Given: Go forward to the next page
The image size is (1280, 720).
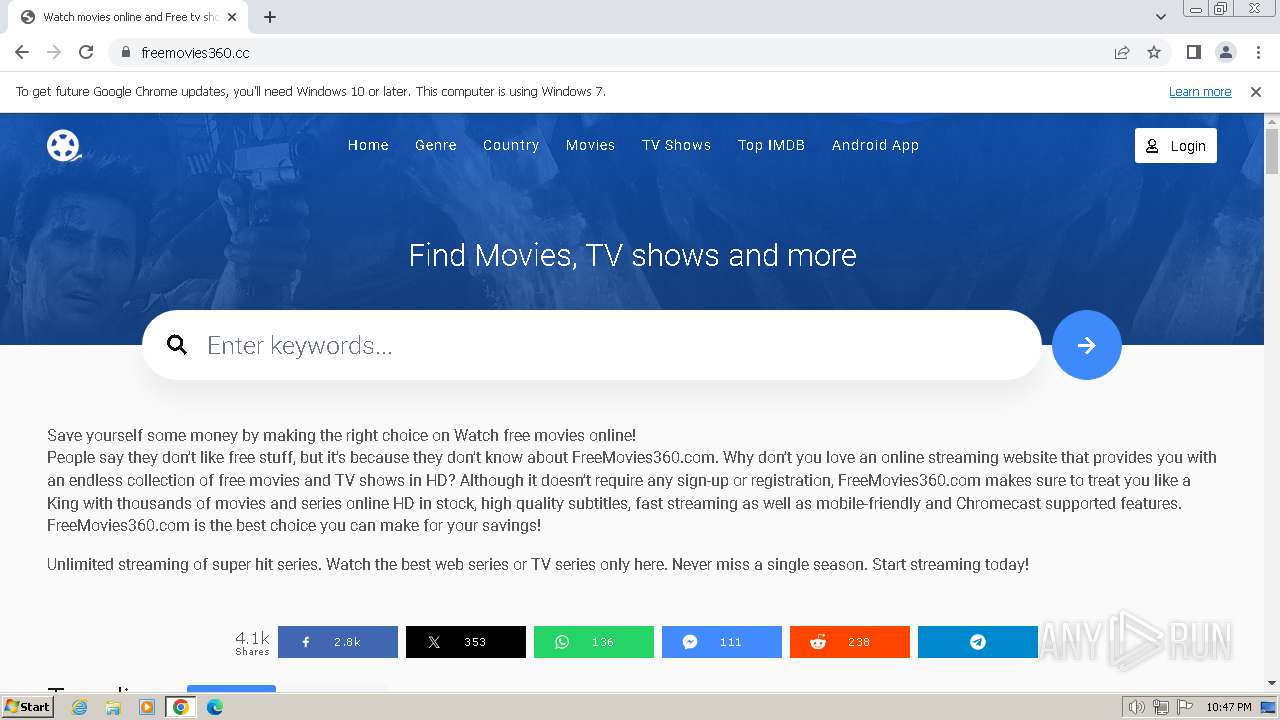Looking at the screenshot, I should pos(54,52).
